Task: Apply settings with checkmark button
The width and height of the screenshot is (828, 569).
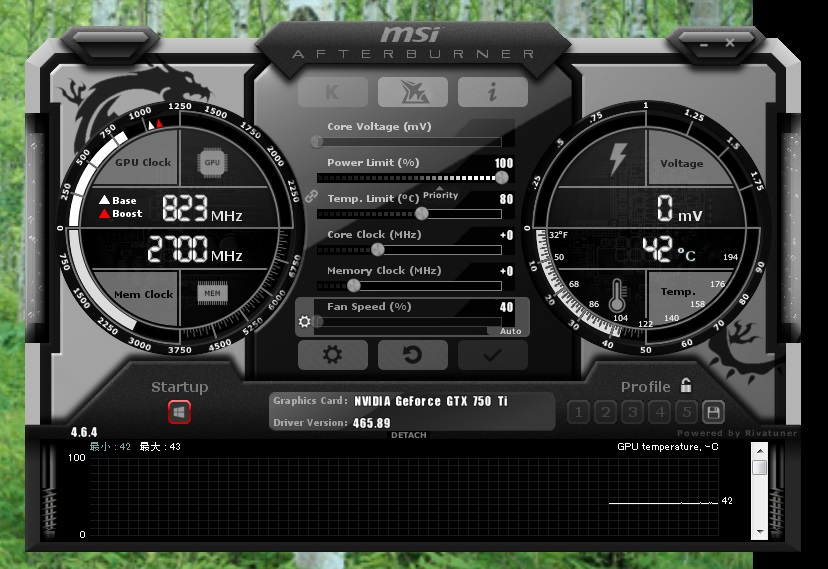Action: (x=493, y=355)
